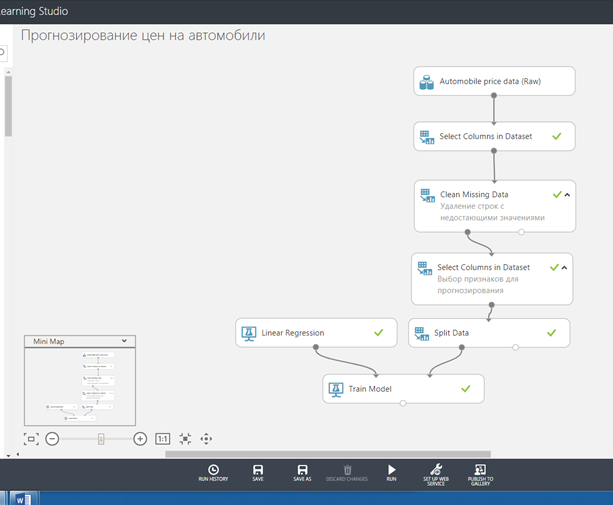Viewport: 613px width, 505px height.
Task: Click Publish to Gallery icon
Action: pyautogui.click(x=480, y=473)
